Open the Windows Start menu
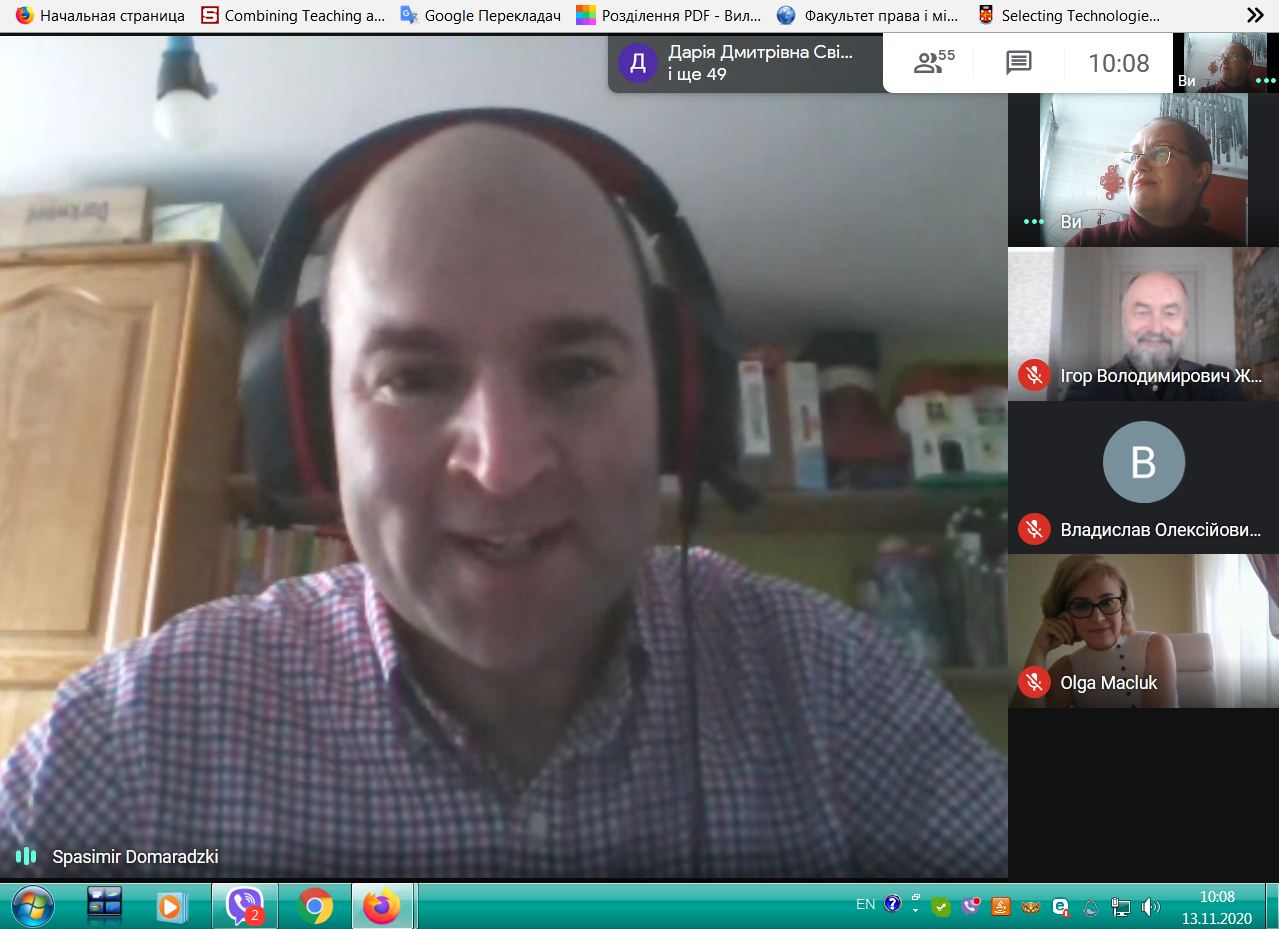This screenshot has height=929, width=1279. click(x=33, y=906)
